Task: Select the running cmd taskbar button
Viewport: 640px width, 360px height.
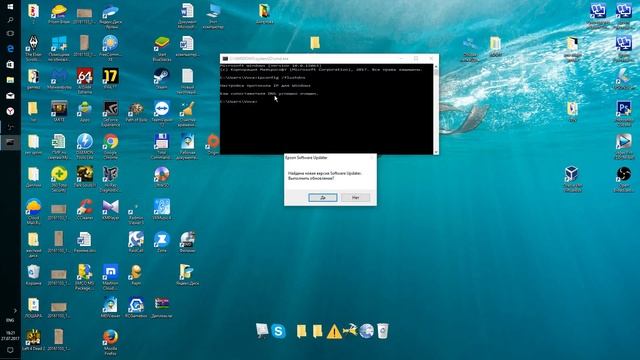Action: pos(10,142)
